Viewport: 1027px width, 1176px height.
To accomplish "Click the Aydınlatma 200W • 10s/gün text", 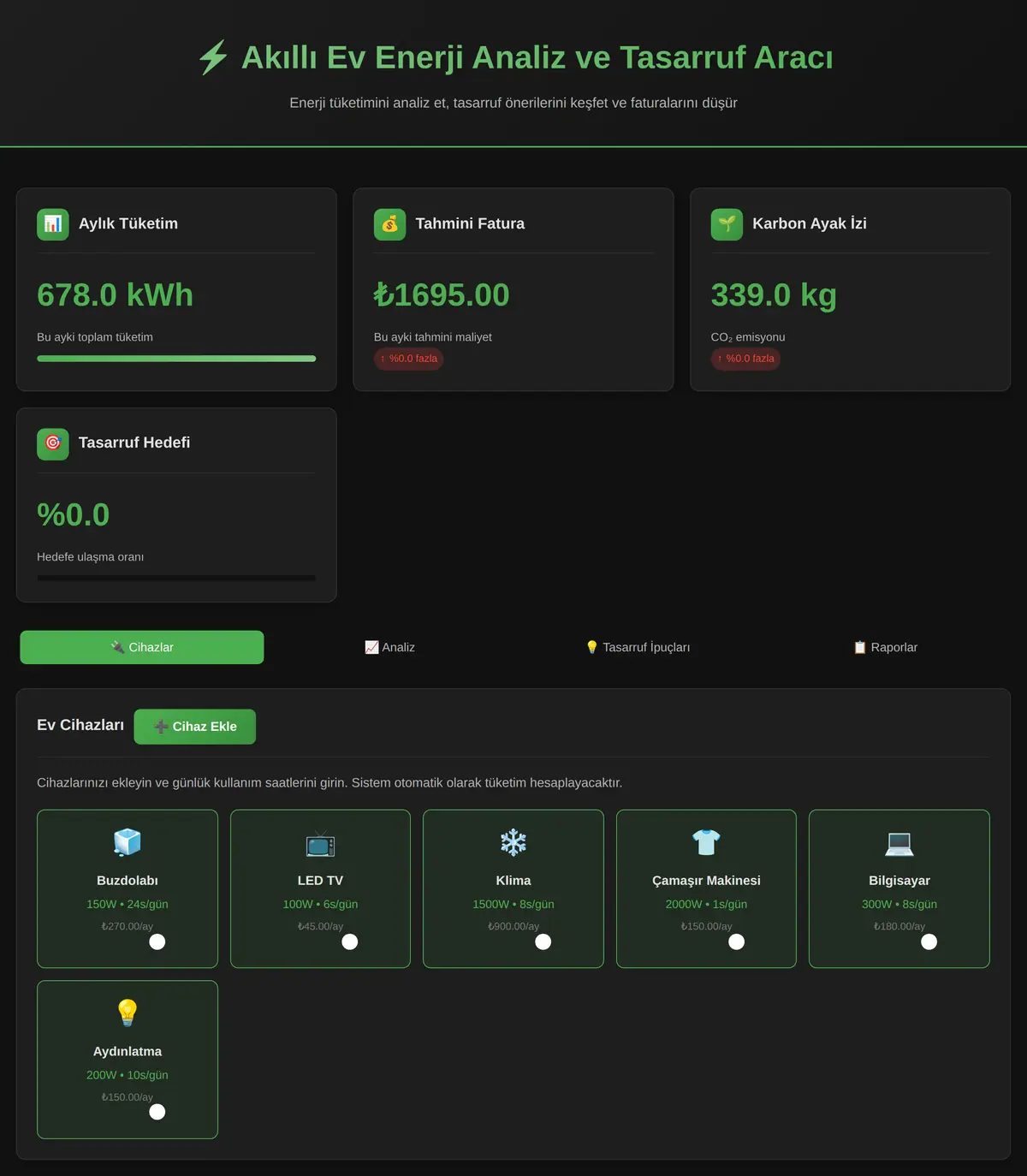I will pyautogui.click(x=128, y=1075).
